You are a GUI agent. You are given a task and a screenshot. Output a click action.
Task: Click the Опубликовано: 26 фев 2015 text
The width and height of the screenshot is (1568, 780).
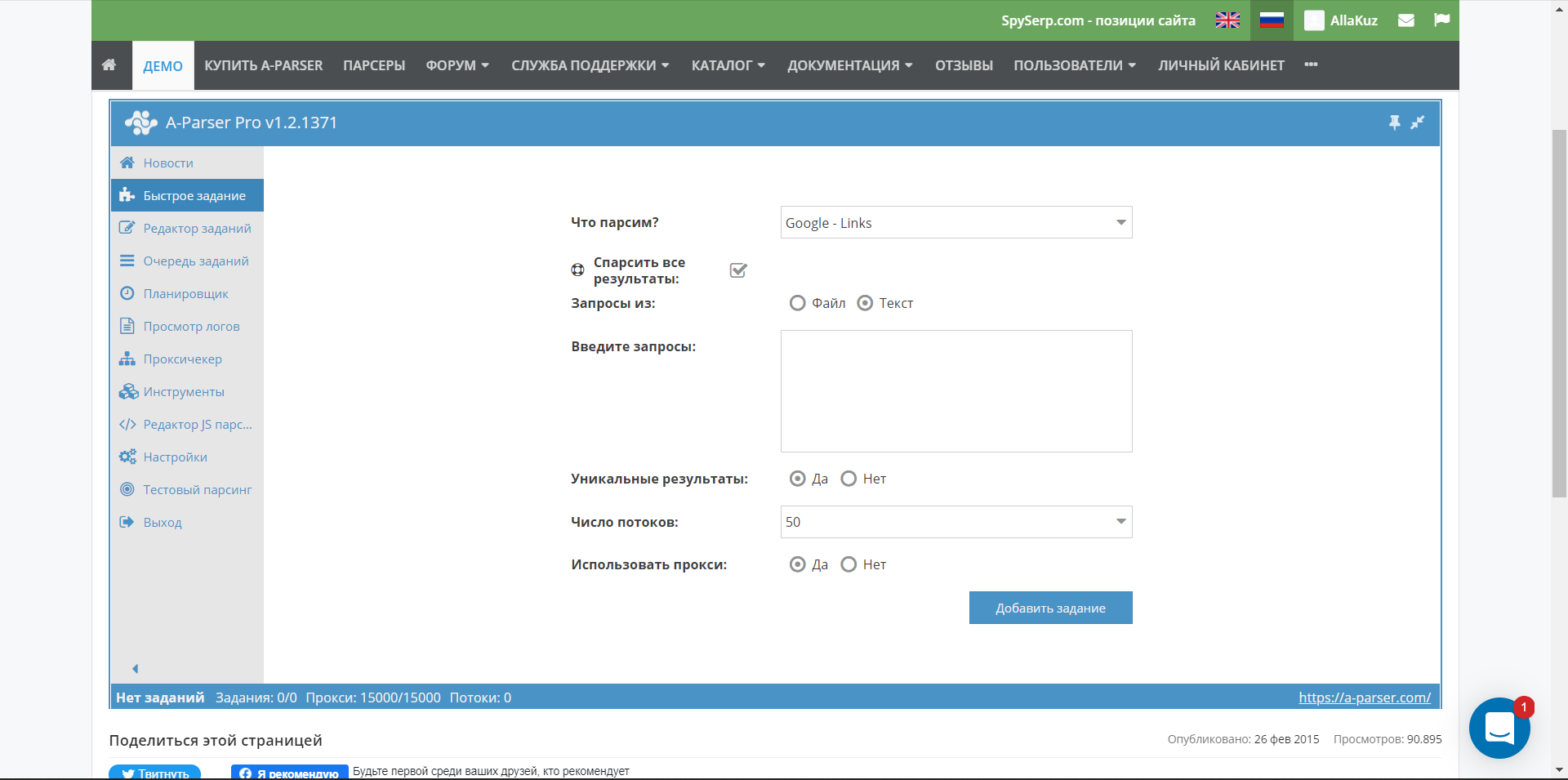click(1243, 739)
